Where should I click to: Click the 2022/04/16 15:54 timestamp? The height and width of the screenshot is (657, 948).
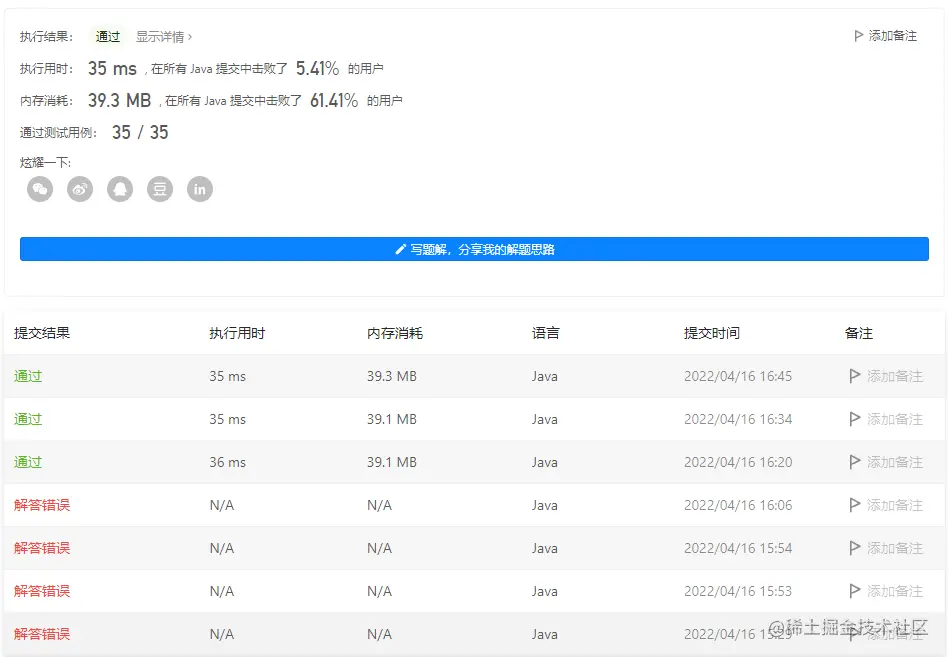click(x=738, y=548)
